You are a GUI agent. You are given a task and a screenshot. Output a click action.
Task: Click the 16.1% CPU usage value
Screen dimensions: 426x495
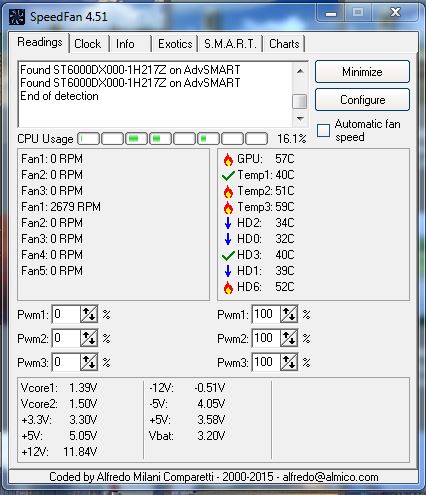(292, 139)
